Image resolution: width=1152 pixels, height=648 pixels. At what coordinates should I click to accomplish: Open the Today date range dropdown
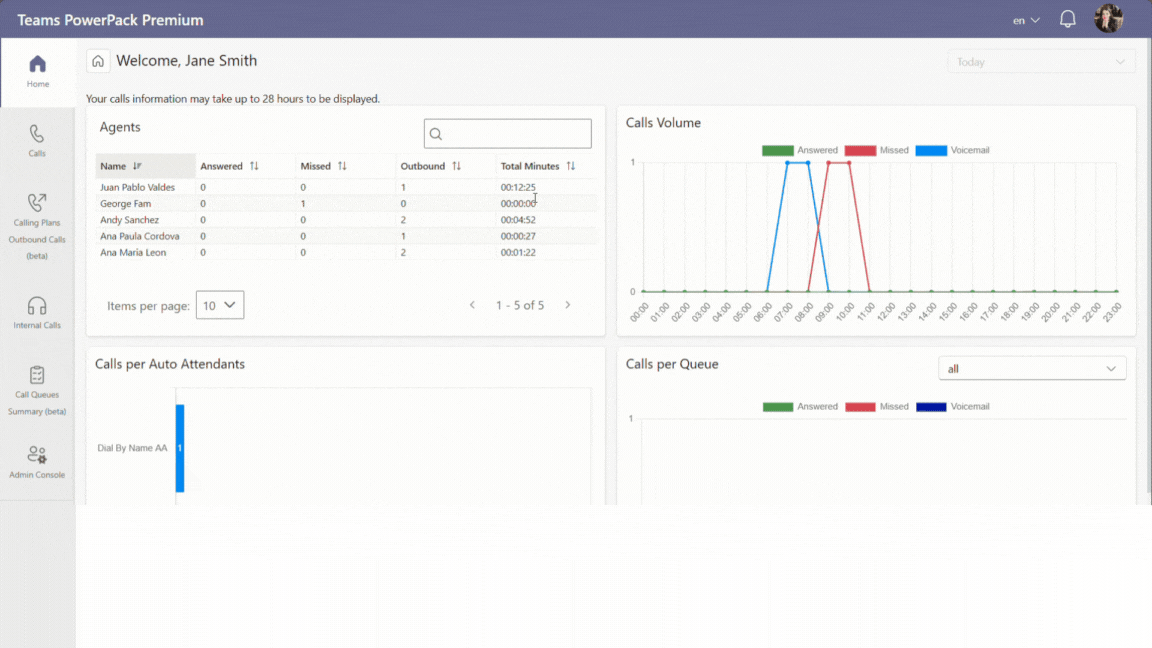pyautogui.click(x=1041, y=62)
